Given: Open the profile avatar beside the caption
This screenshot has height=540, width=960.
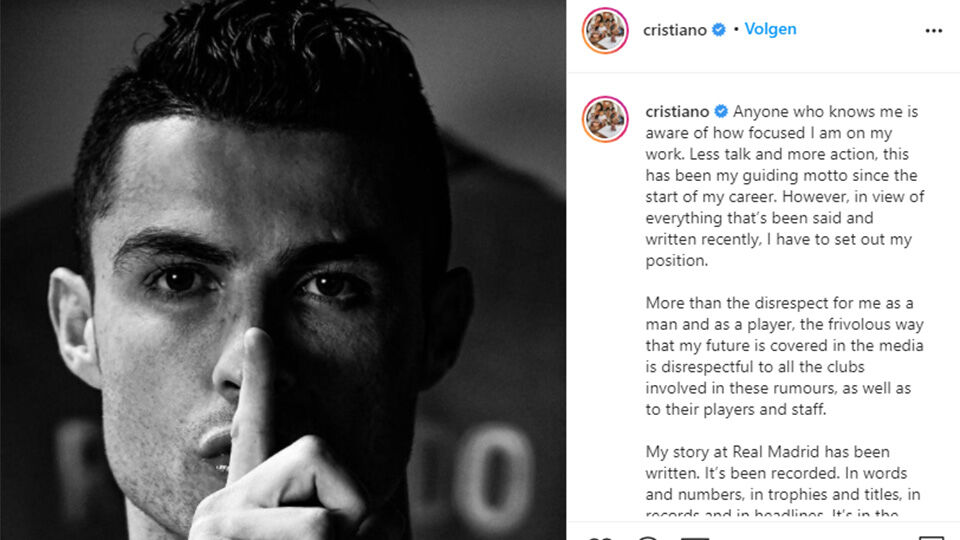Looking at the screenshot, I should point(605,119).
